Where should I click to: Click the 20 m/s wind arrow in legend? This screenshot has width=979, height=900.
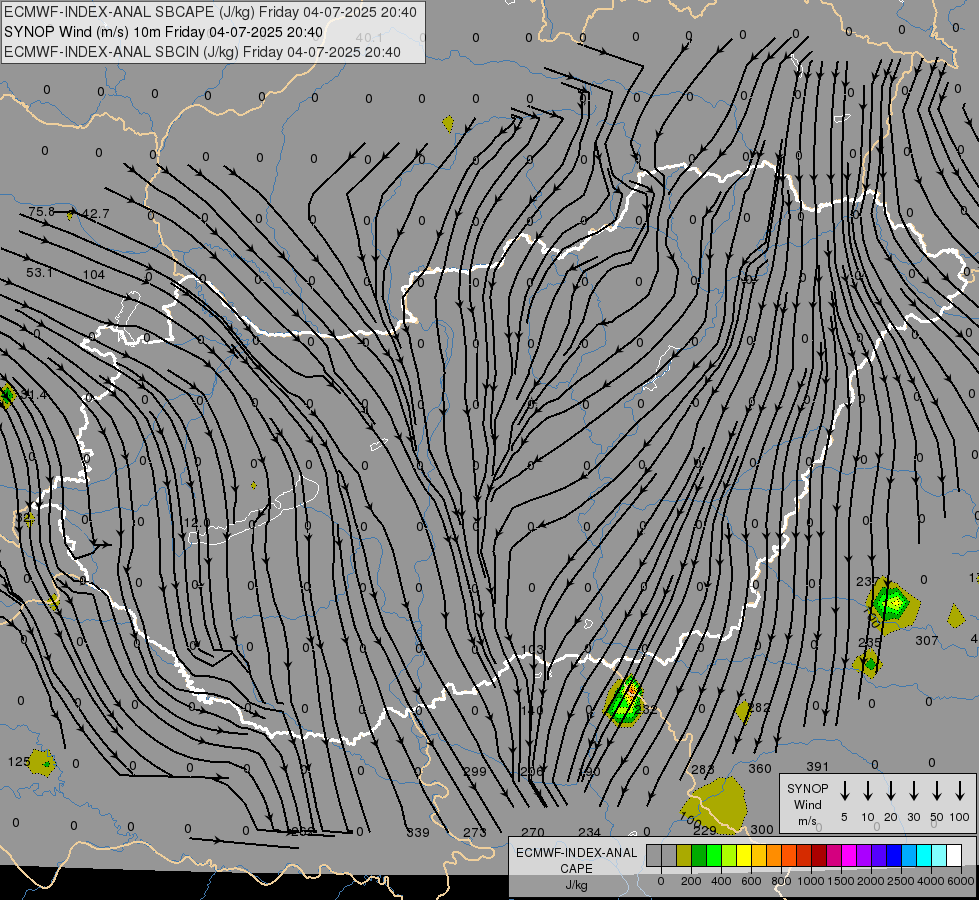pos(890,791)
